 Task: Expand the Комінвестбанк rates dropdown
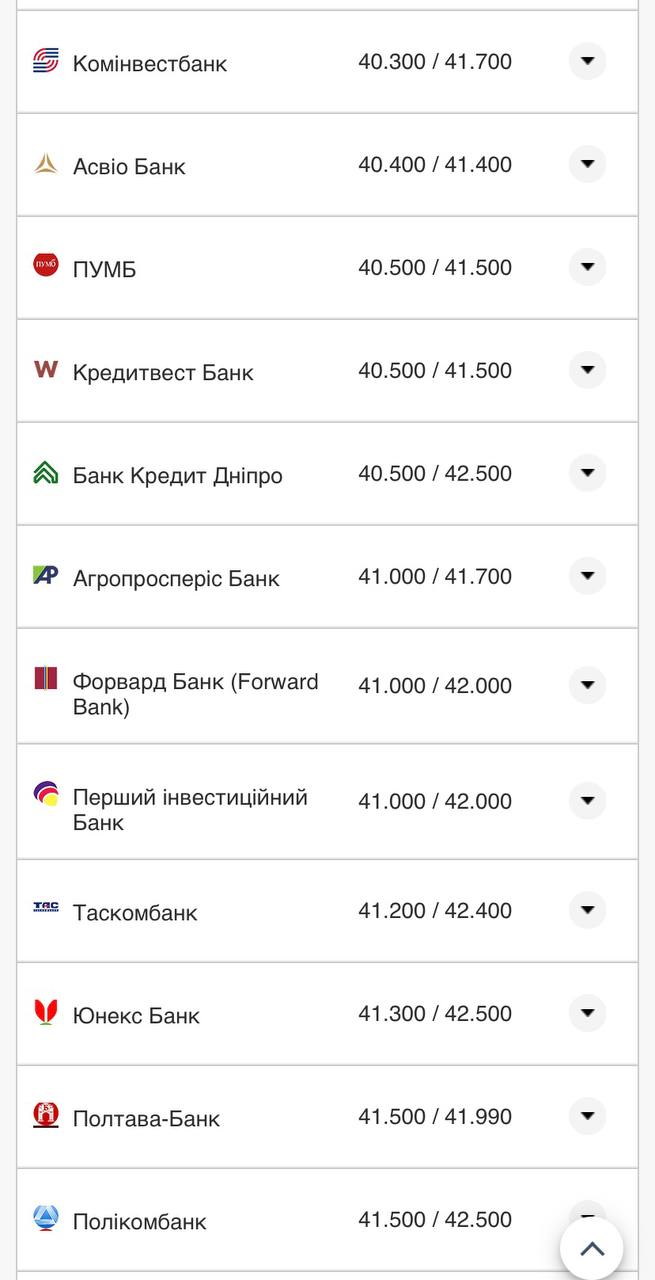coord(587,61)
